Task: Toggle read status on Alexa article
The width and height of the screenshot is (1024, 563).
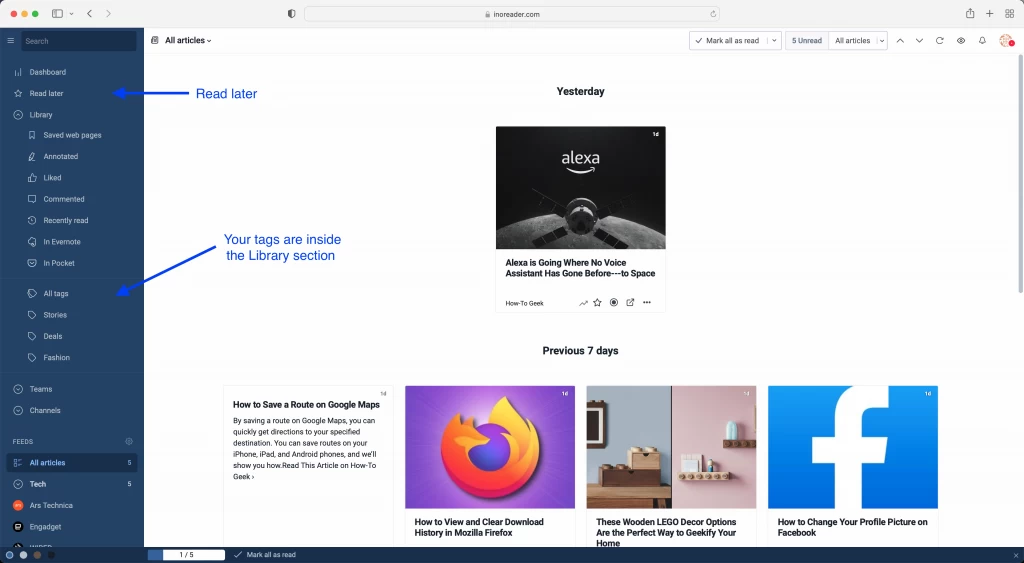Action: (x=614, y=302)
